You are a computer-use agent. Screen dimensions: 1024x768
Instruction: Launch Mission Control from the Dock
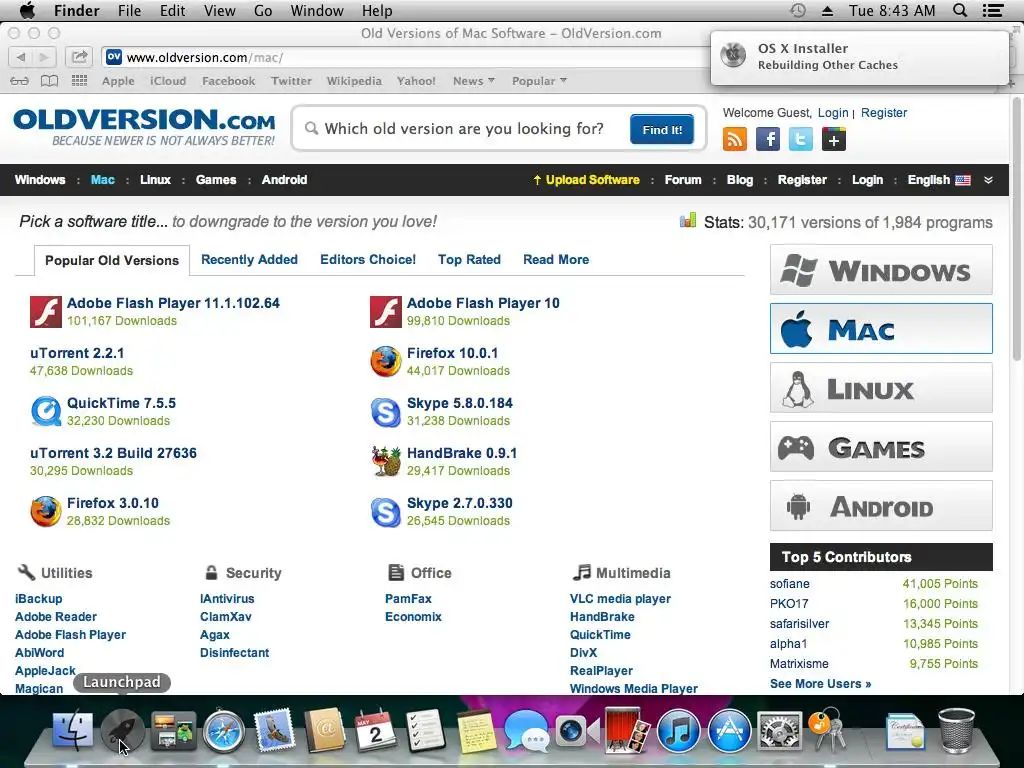(x=173, y=730)
